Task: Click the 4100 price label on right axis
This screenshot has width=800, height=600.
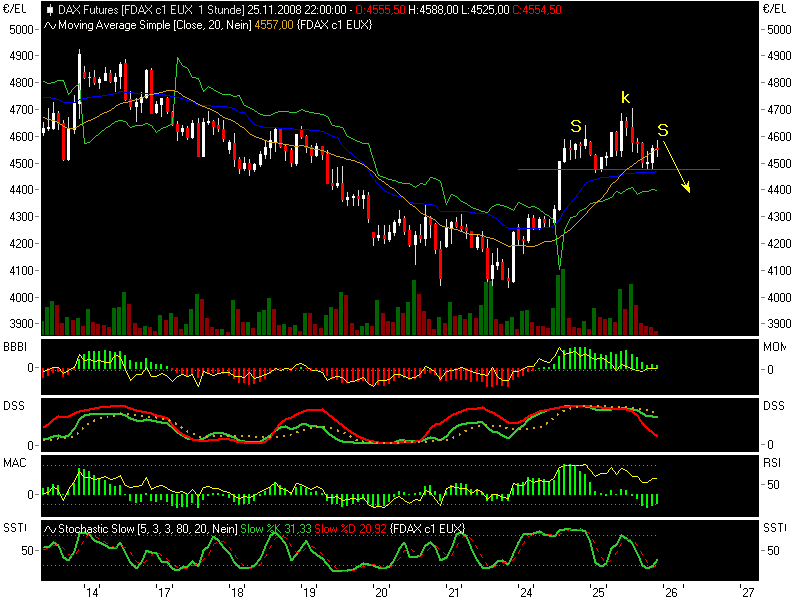Action: coord(780,271)
